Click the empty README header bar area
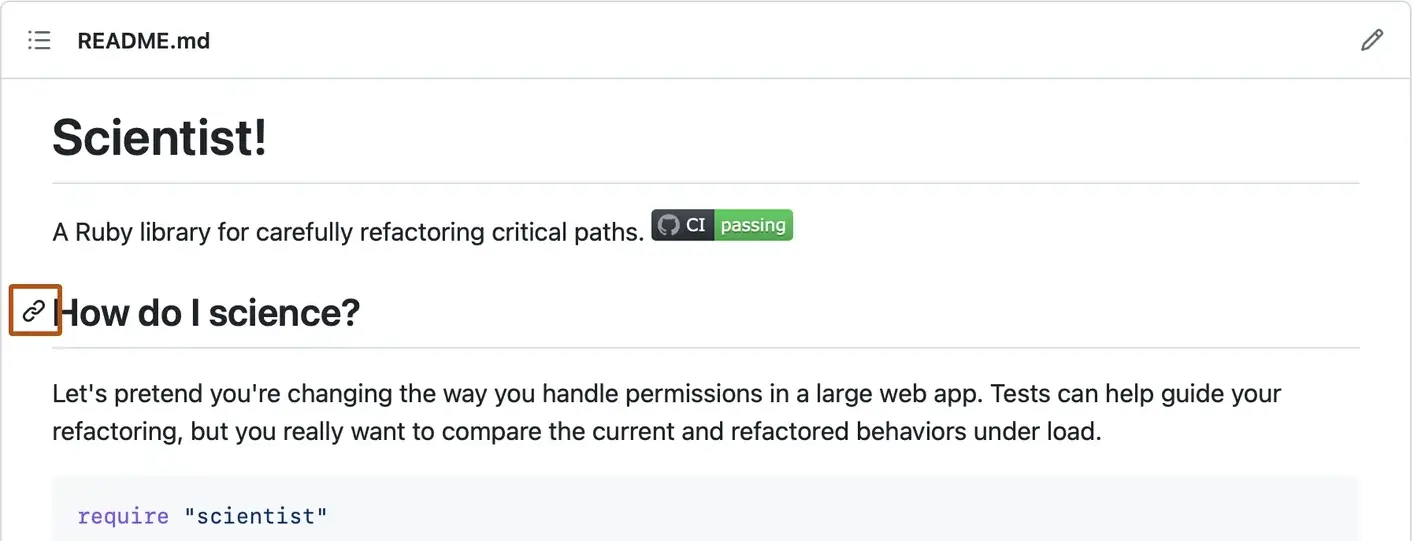 pos(780,41)
